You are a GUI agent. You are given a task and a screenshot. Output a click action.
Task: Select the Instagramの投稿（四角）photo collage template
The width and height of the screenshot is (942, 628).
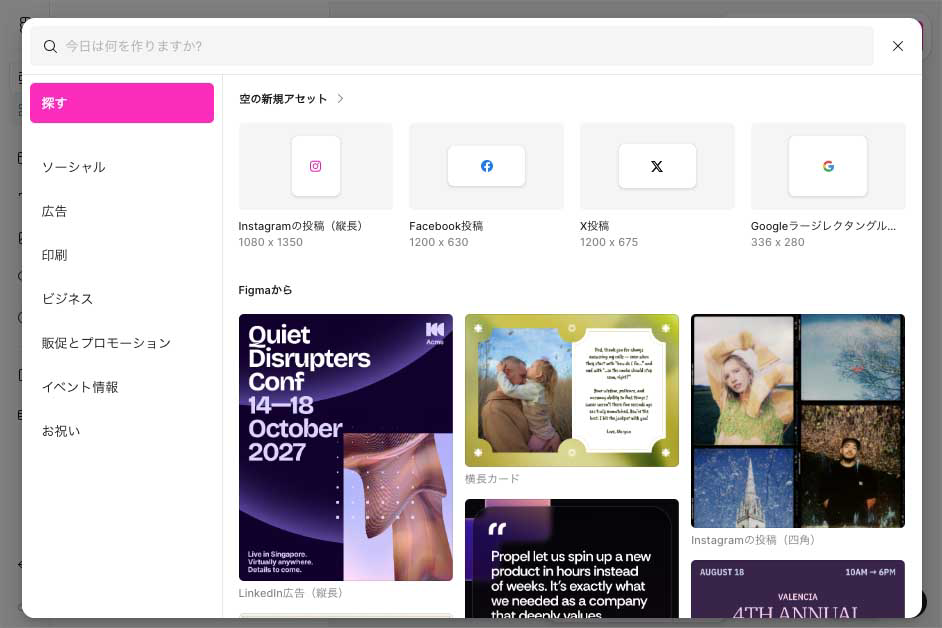click(x=797, y=420)
